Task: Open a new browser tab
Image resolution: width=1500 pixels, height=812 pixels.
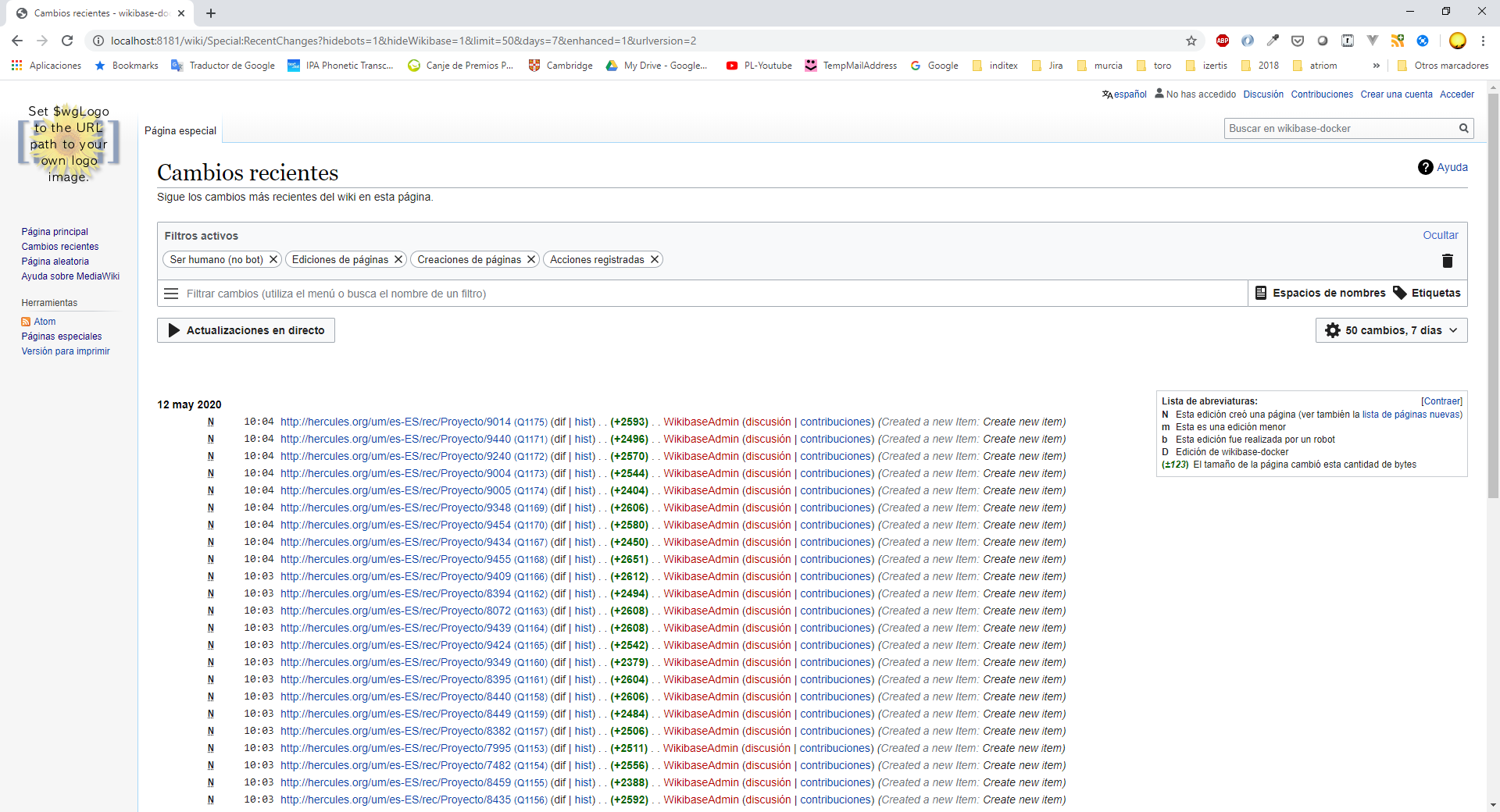Action: 211,13
